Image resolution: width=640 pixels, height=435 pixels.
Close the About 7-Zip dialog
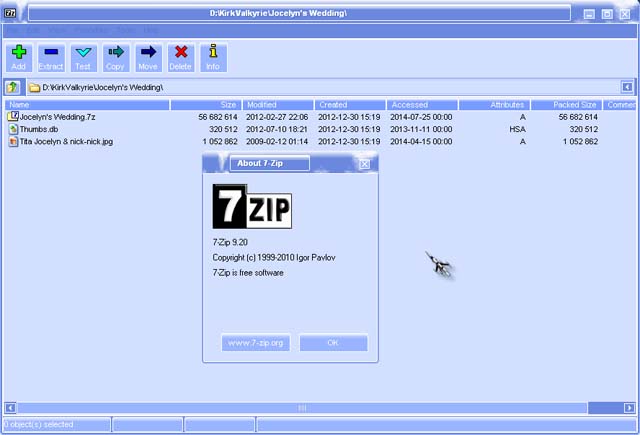point(364,164)
